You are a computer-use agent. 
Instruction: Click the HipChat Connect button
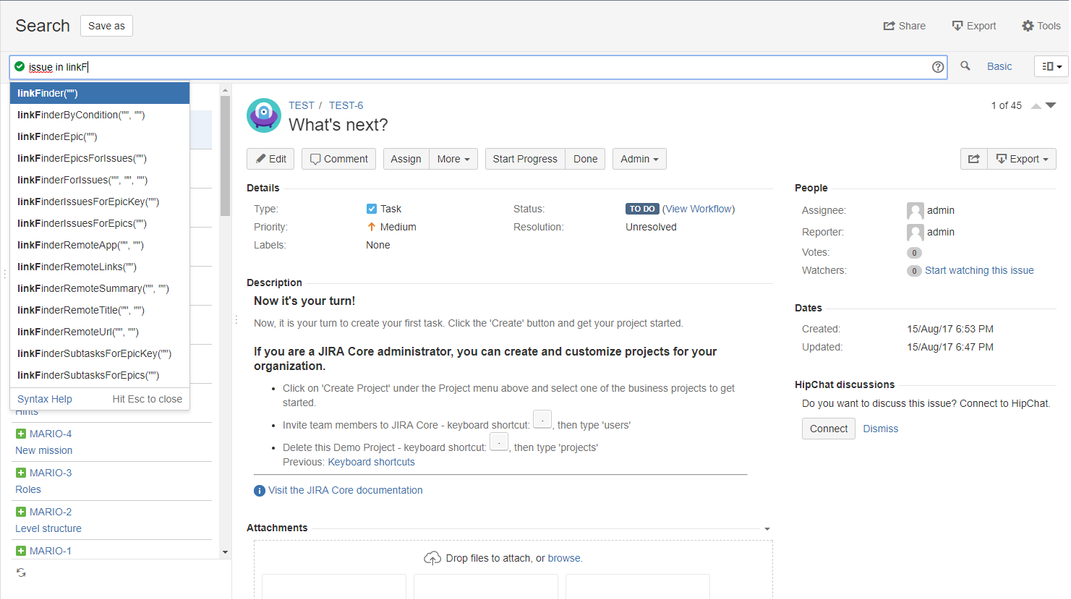click(829, 429)
